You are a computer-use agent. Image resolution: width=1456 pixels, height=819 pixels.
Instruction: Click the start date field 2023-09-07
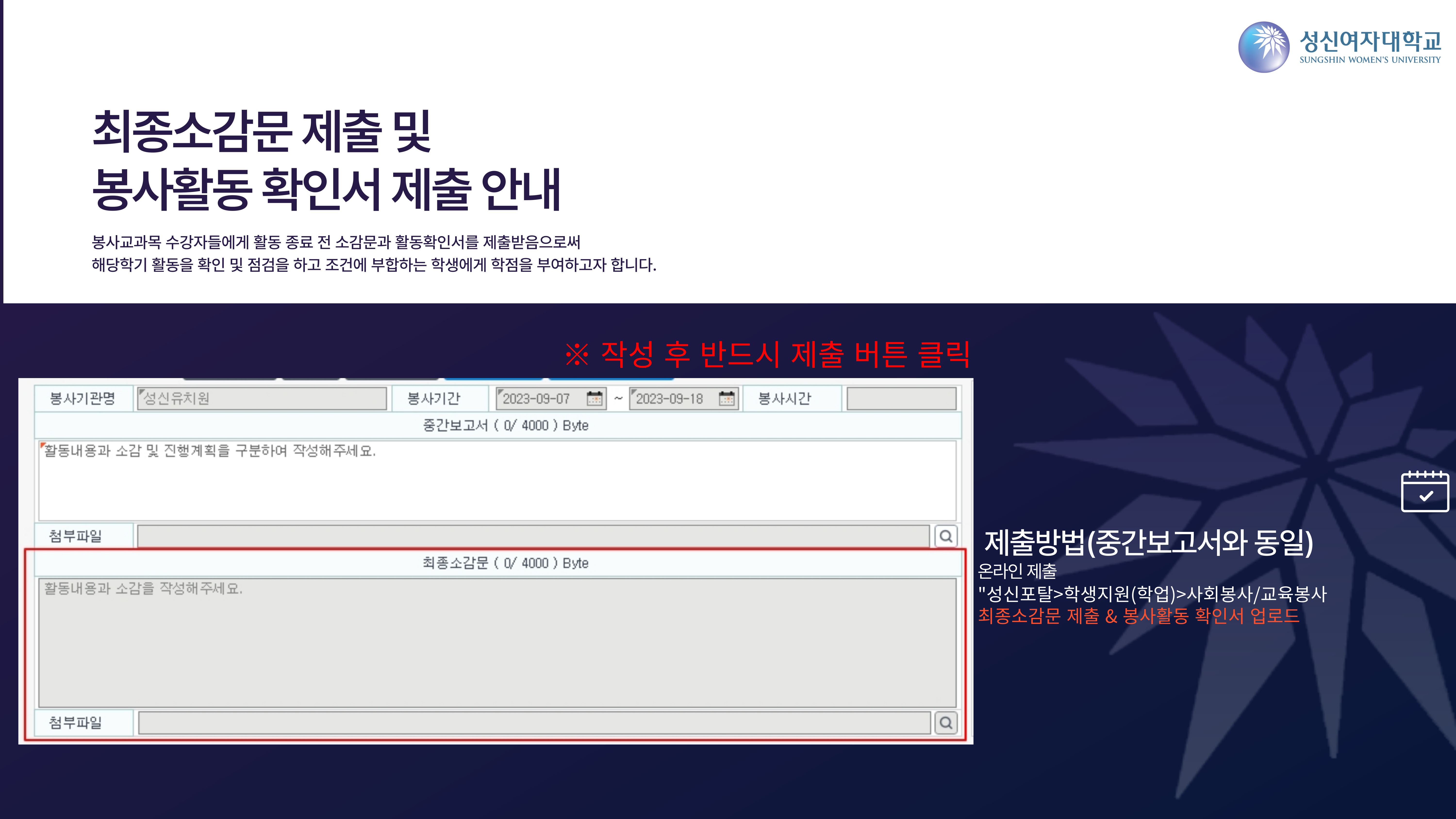coord(551,398)
